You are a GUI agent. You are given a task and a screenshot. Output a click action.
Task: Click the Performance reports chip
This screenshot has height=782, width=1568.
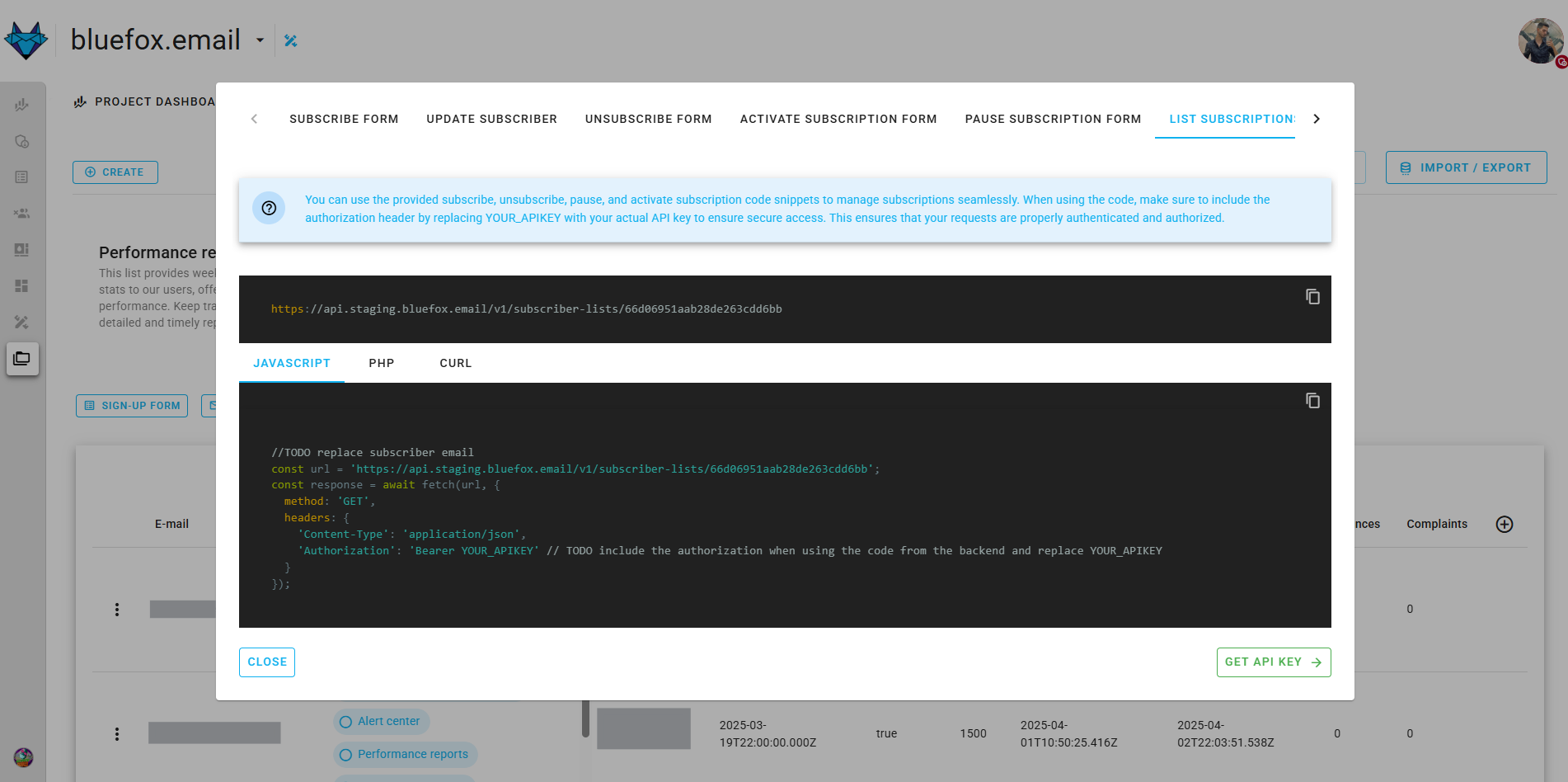[406, 755]
